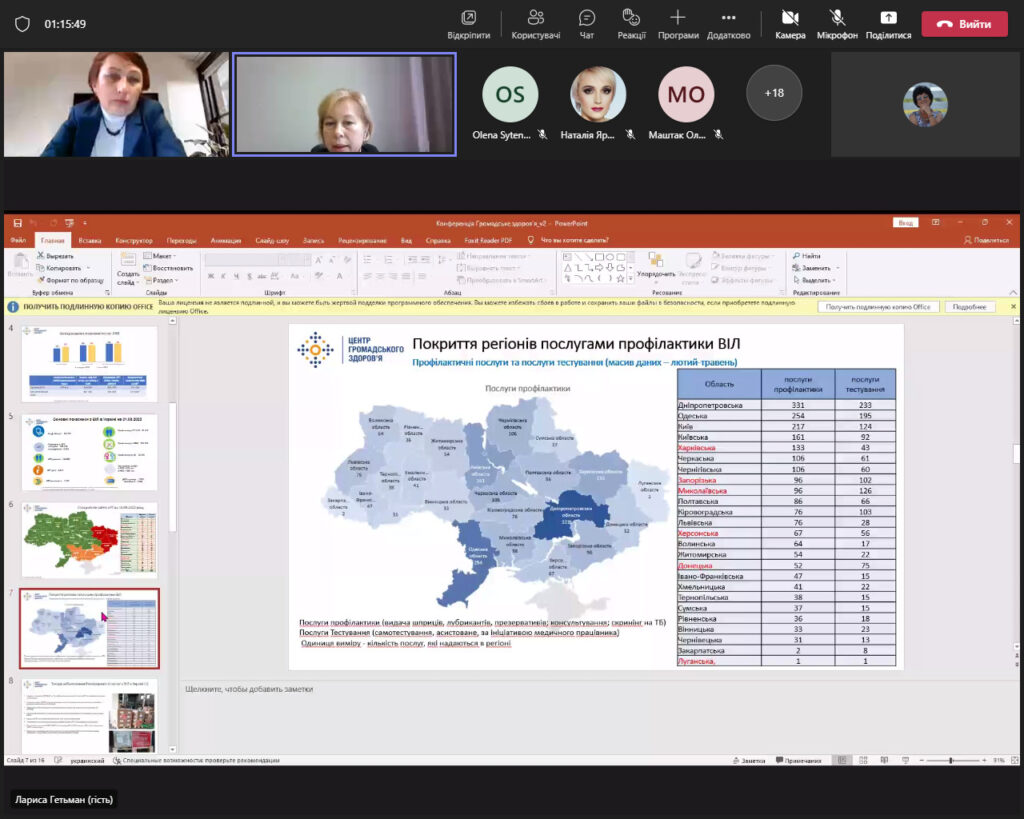1024x819 pixels.
Task: Open the Макет layout dropdown
Action: tap(161, 256)
